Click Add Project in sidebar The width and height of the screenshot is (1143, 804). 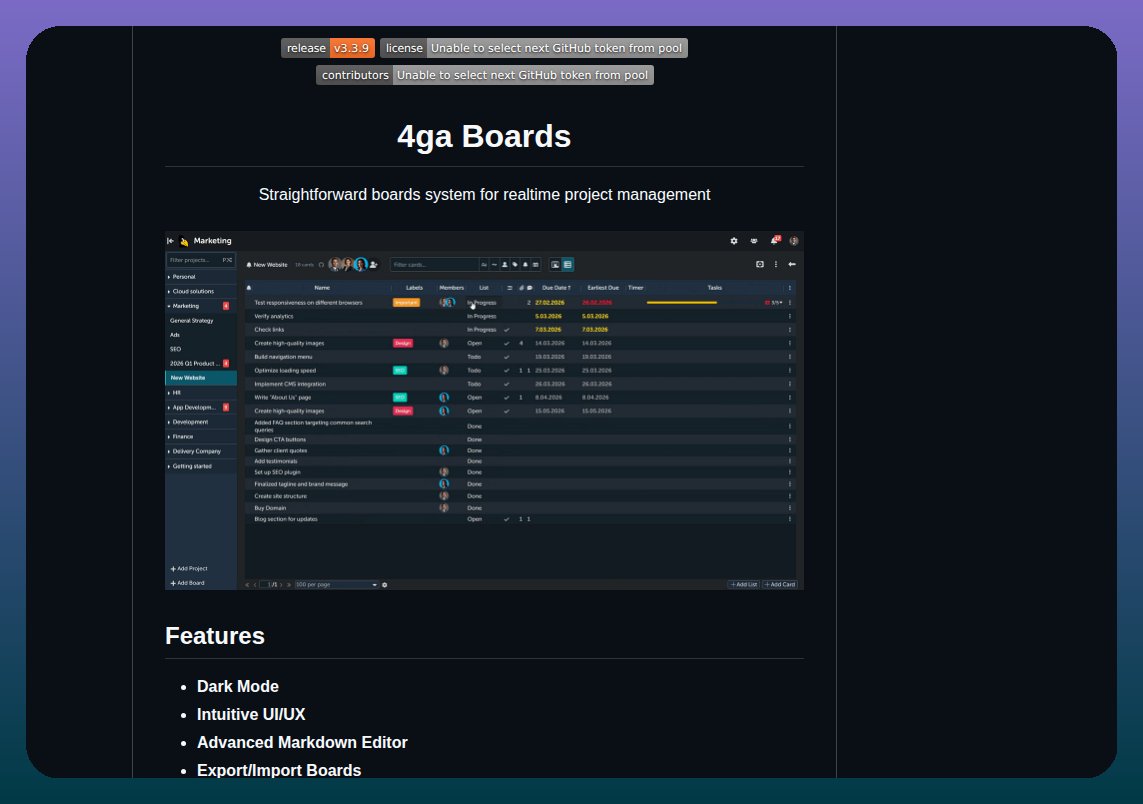(x=189, y=569)
